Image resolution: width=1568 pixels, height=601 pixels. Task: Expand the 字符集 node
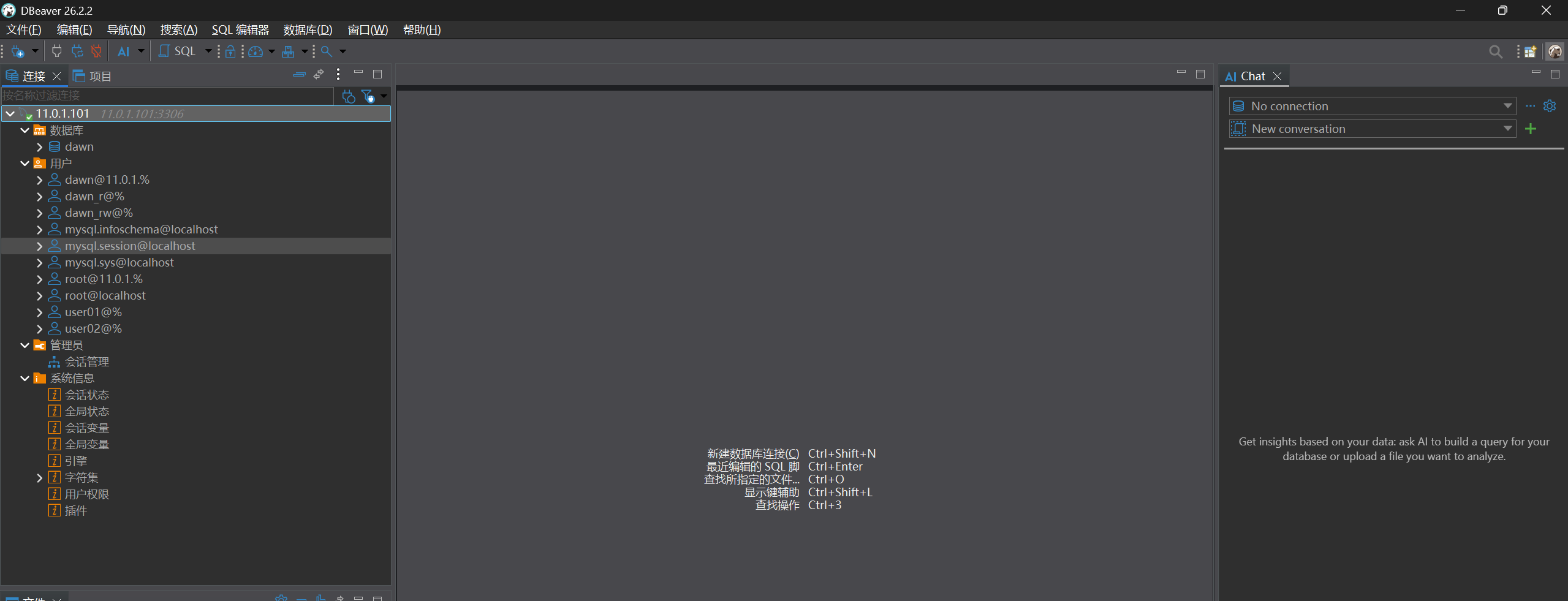click(x=39, y=478)
